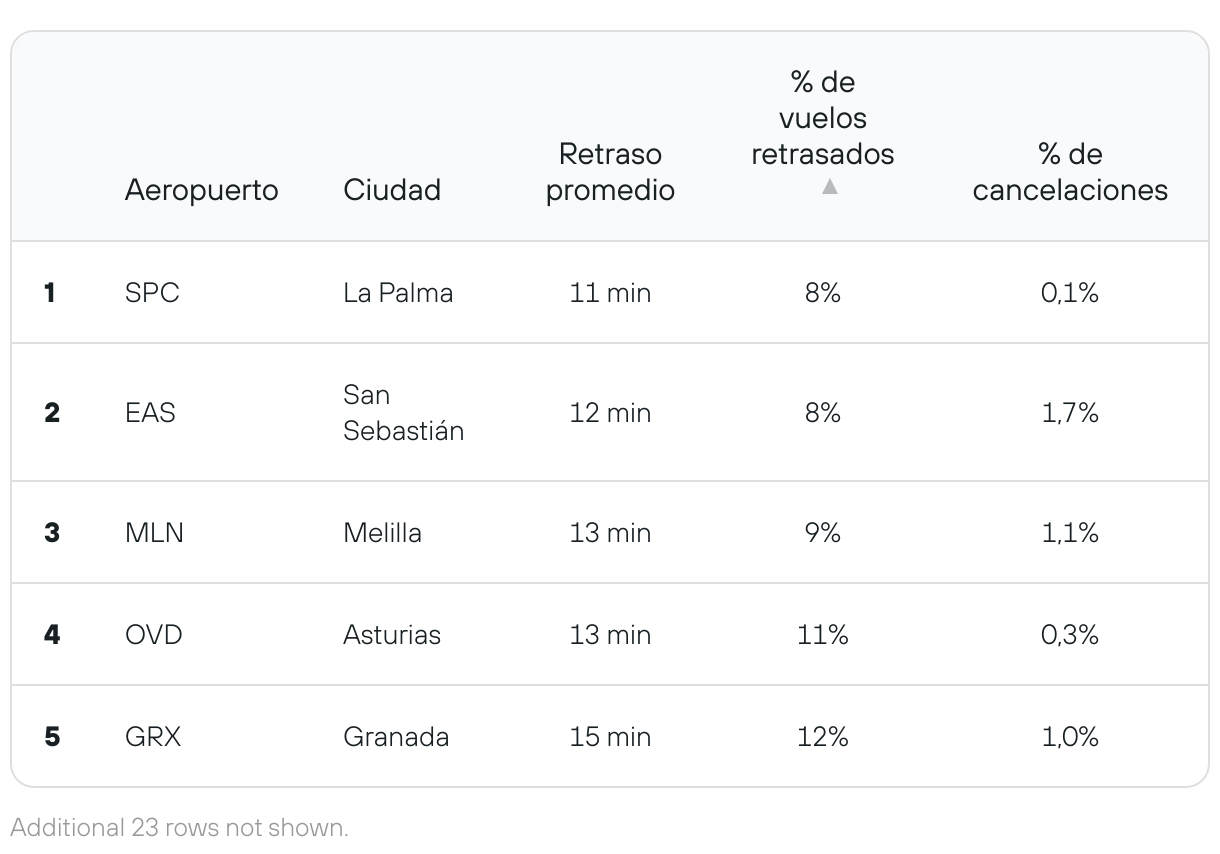Click the San Sebastián city cell
Viewport: 1220px width, 854px height.
click(403, 412)
